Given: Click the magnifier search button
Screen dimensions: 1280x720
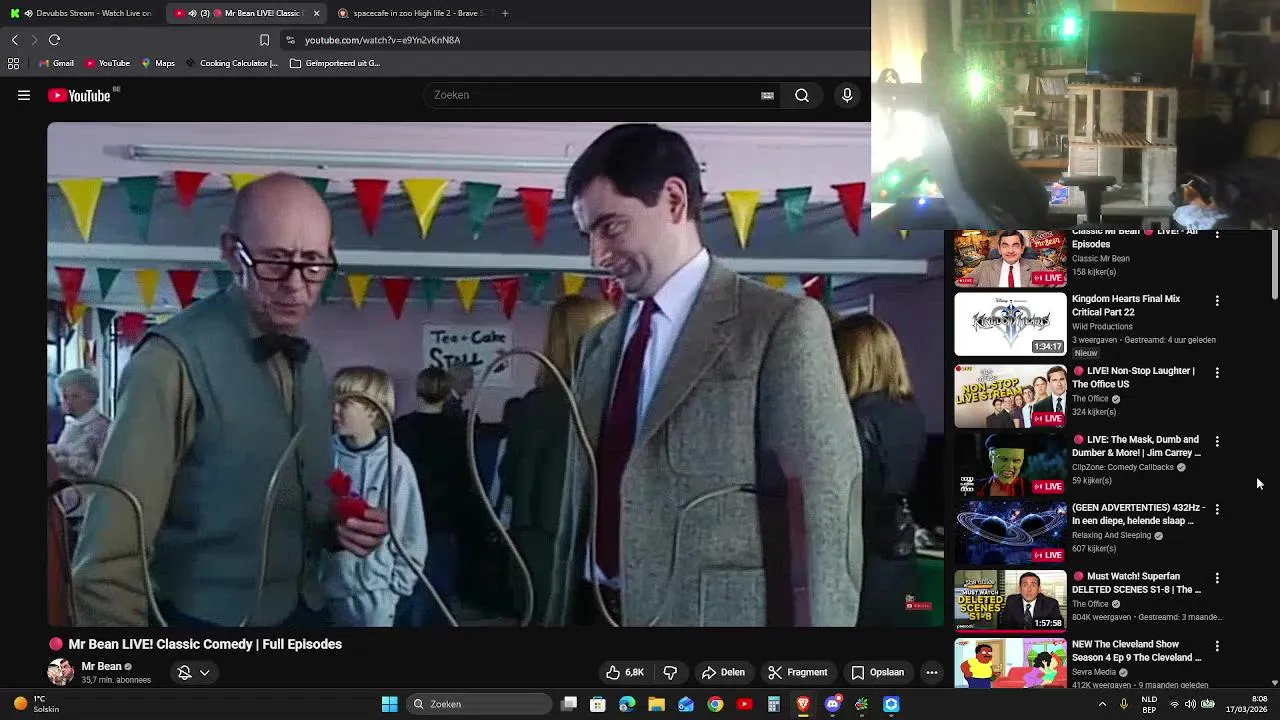Looking at the screenshot, I should pos(802,95).
